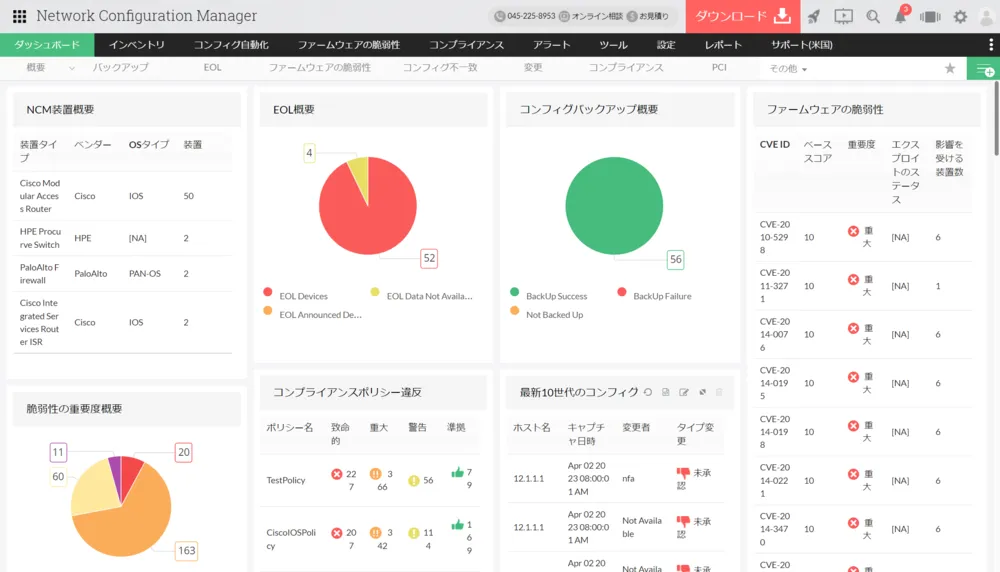Click the star favorite icon
1000x572 pixels.
tap(950, 68)
